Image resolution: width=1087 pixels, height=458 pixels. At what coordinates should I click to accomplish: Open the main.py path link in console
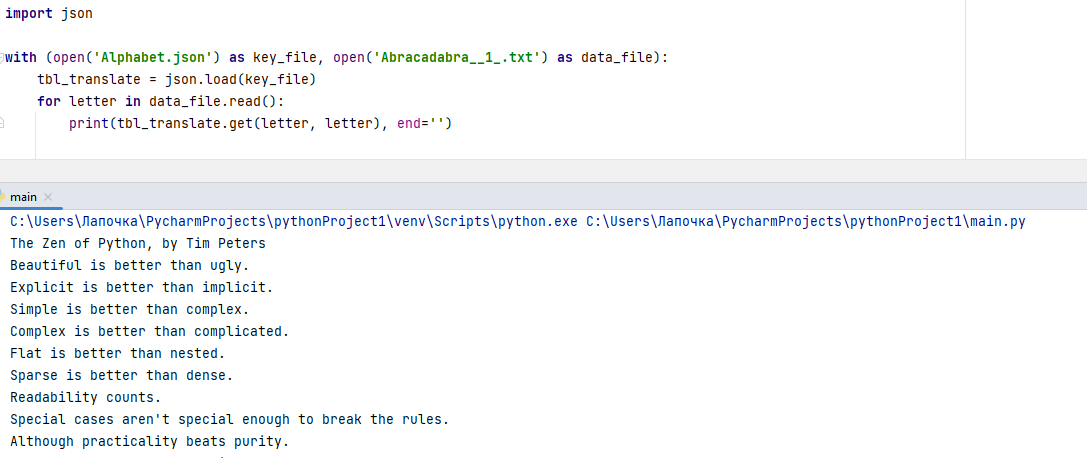[806, 222]
